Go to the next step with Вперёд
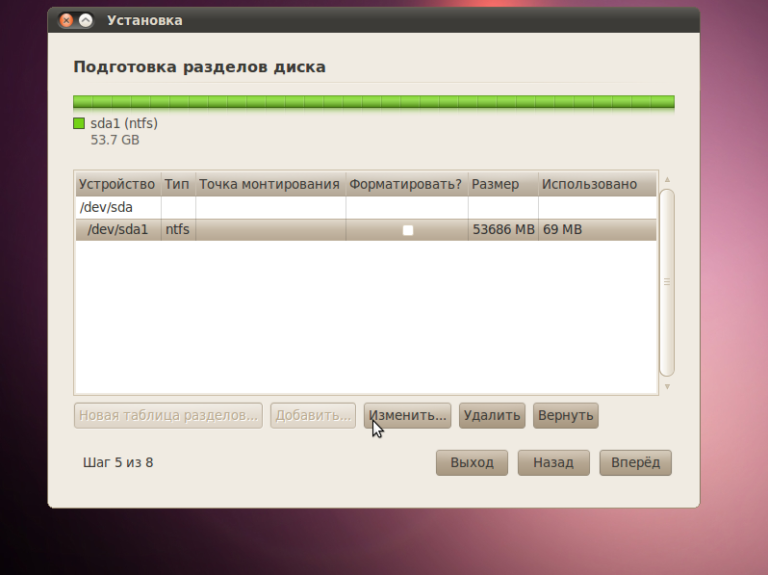Image resolution: width=768 pixels, height=575 pixels. pos(635,463)
